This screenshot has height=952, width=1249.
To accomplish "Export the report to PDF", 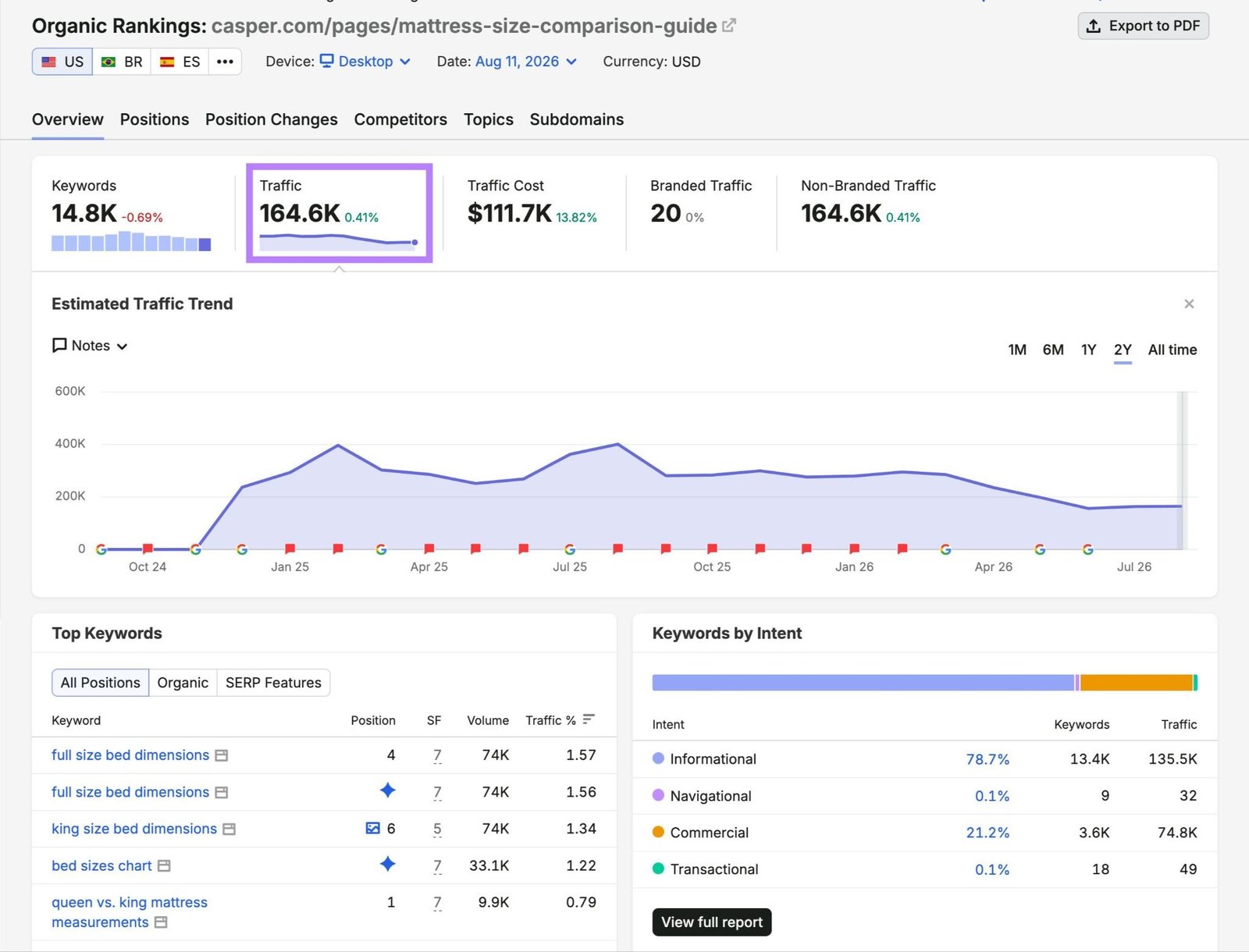I will pos(1143,26).
